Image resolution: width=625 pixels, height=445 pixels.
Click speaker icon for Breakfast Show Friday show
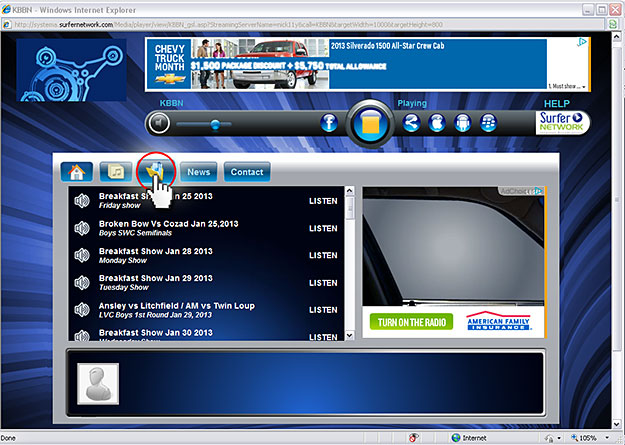(82, 201)
